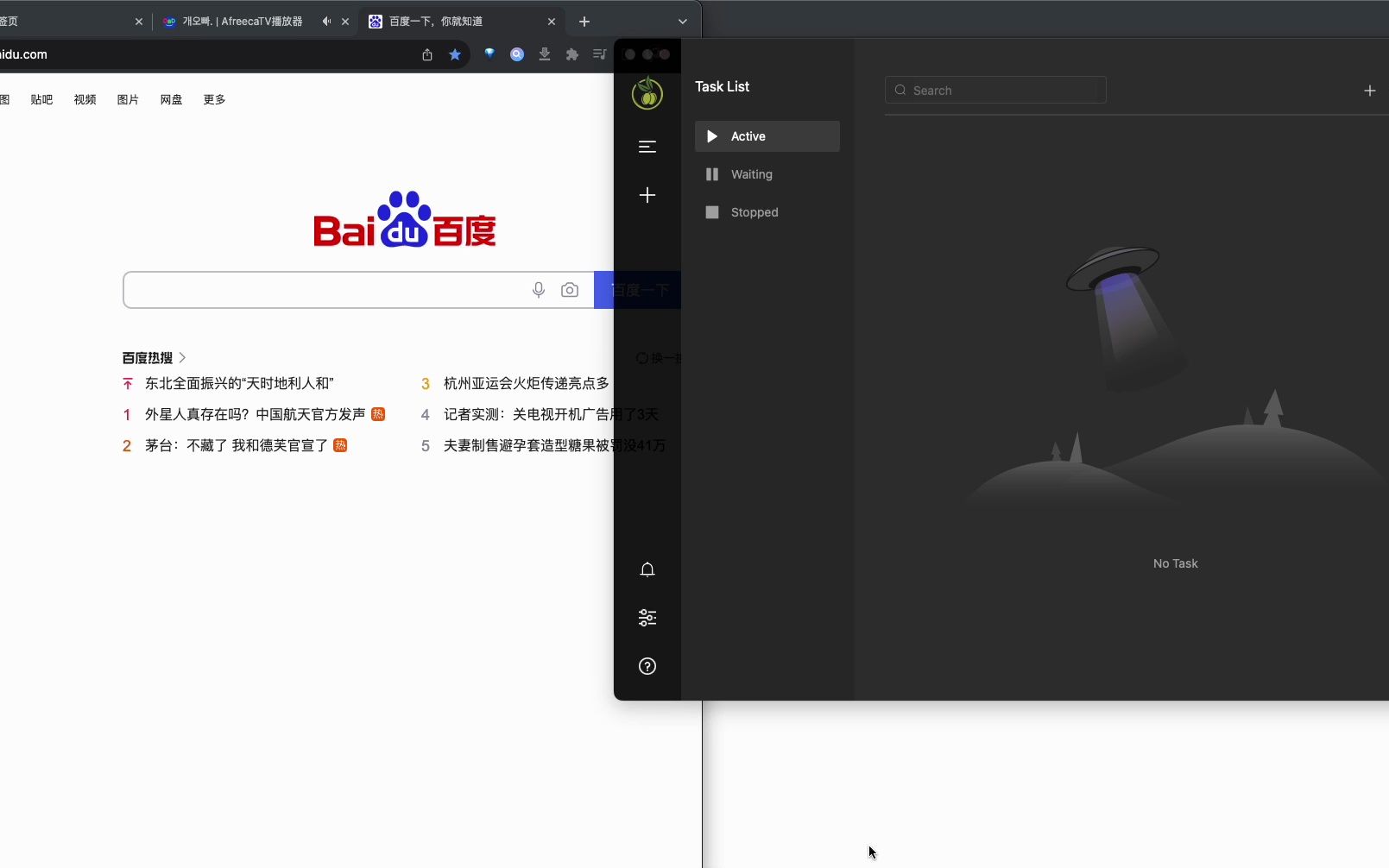1389x868 pixels.
Task: Mute the AfreecaTV tab audio icon
Action: (x=326, y=22)
